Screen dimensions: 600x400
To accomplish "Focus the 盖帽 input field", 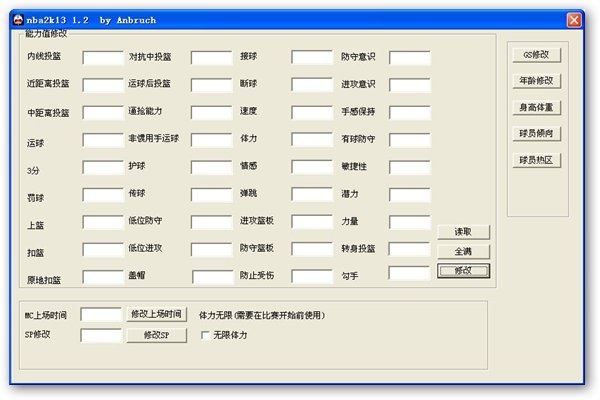I will (213, 277).
